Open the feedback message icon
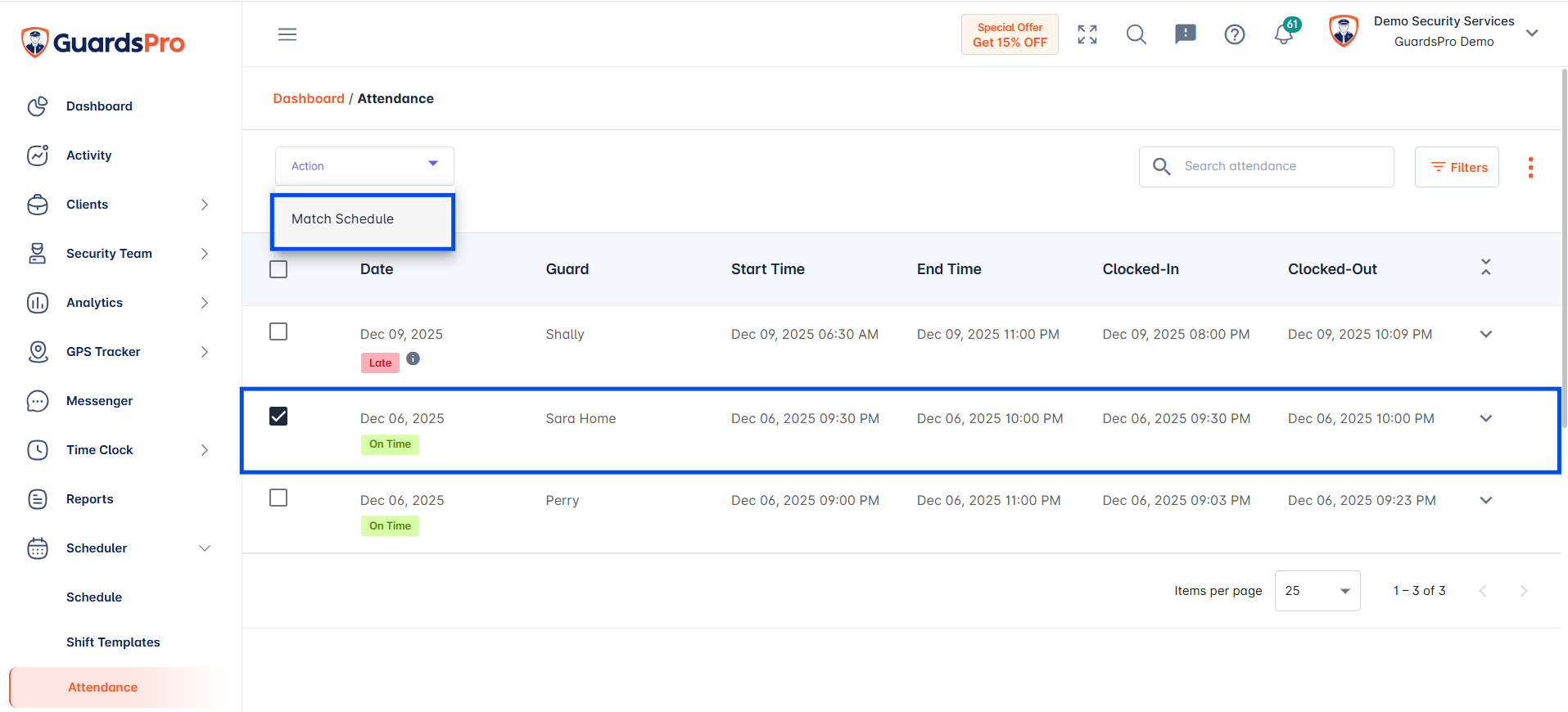Viewport: 1568px width, 712px height. pos(1186,34)
